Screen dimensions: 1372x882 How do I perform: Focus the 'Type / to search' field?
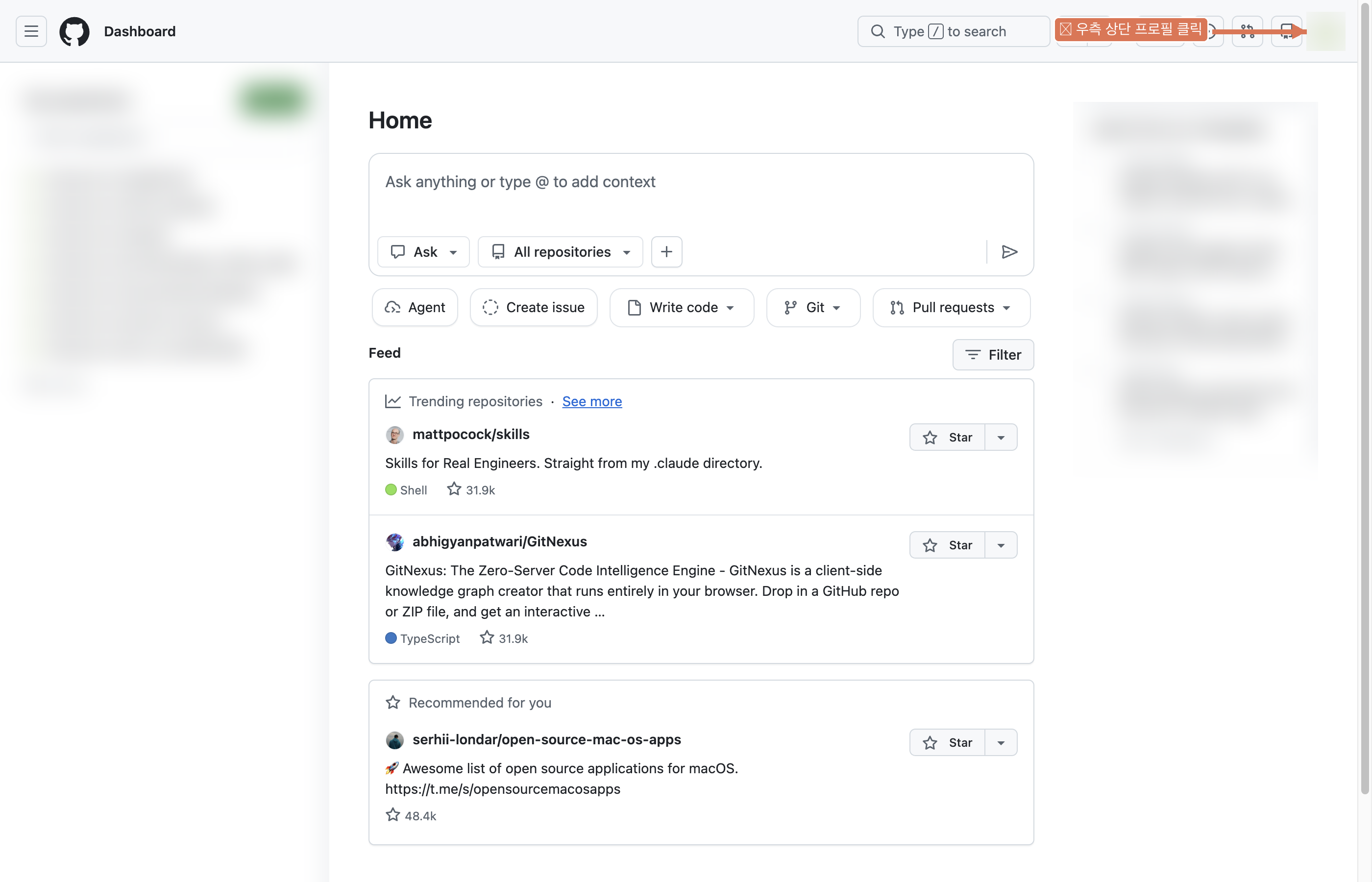[x=954, y=31]
